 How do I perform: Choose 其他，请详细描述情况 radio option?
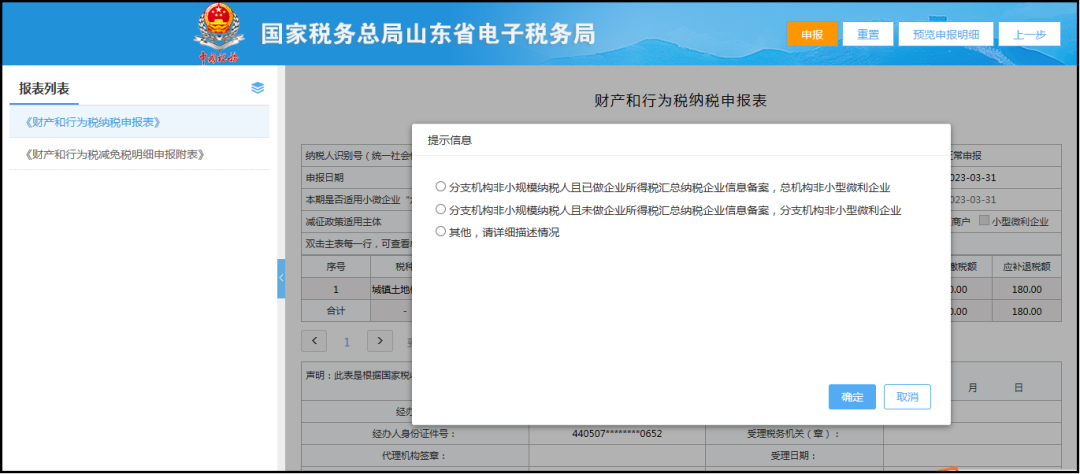point(441,232)
